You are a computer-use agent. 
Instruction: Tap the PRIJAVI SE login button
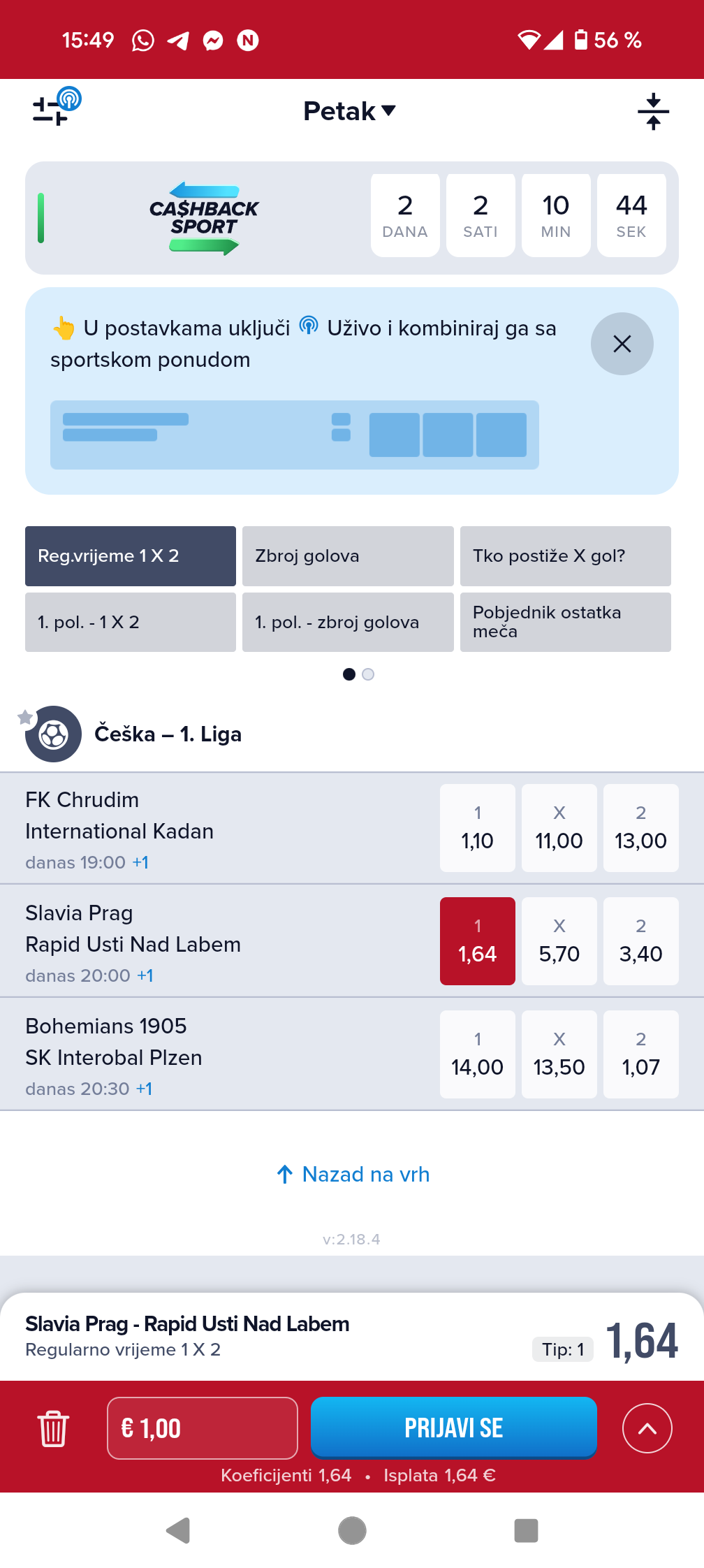point(454,1428)
